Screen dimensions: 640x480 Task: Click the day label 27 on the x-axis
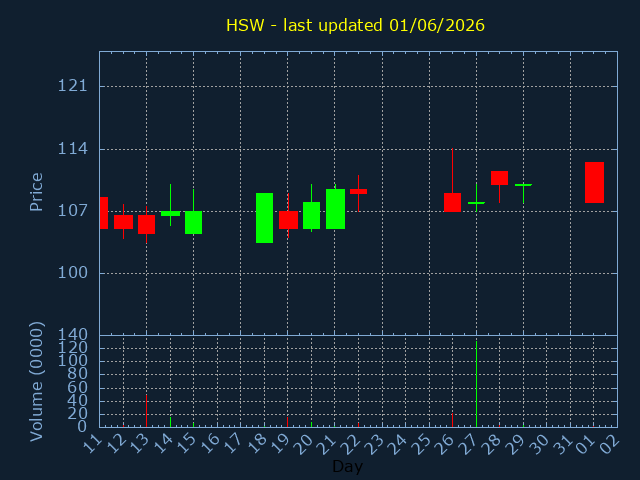coord(469,444)
